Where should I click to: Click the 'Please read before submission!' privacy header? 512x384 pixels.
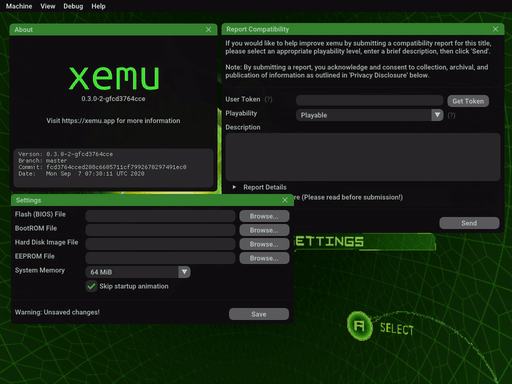click(348, 197)
